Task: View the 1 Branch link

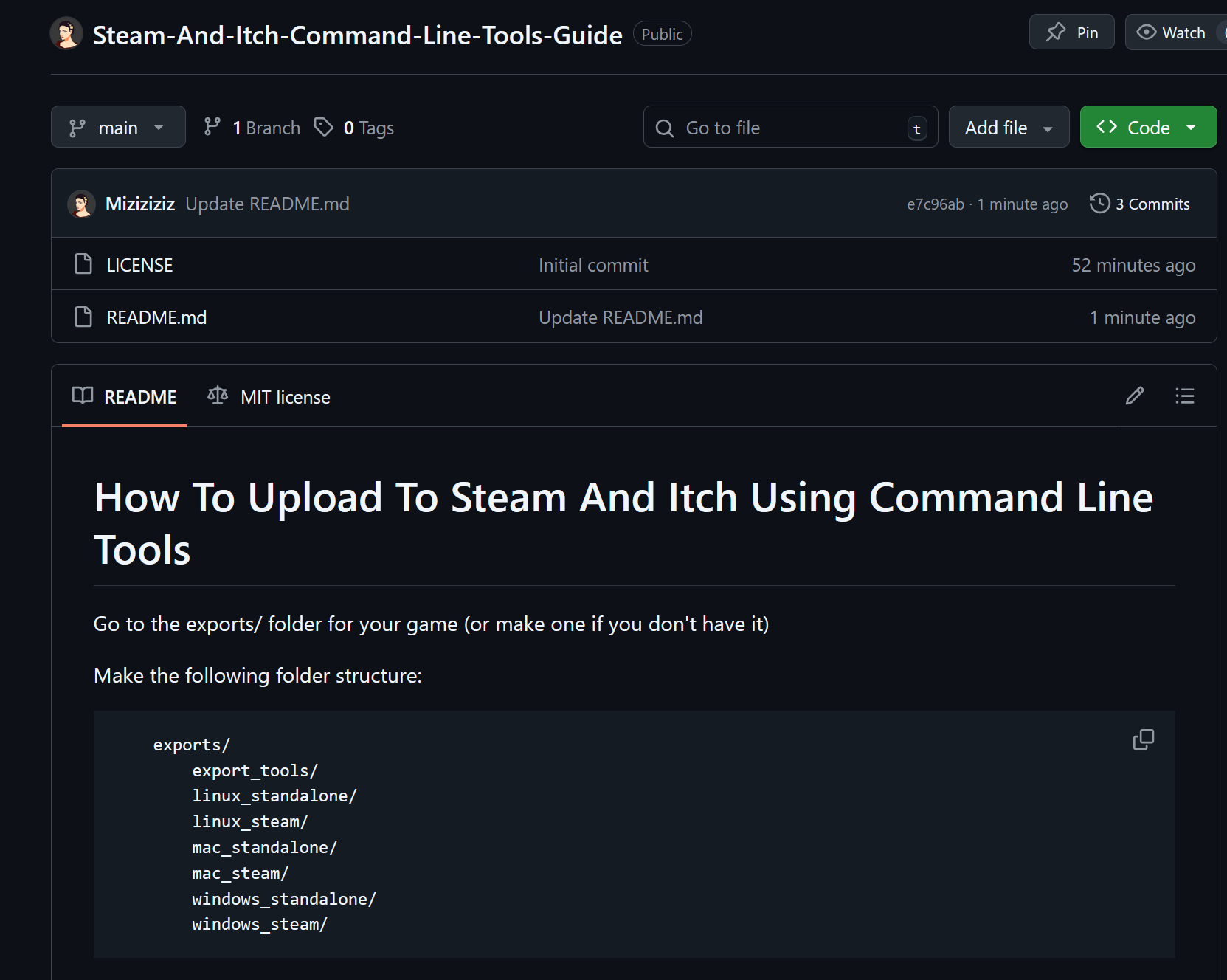Action: 252,128
